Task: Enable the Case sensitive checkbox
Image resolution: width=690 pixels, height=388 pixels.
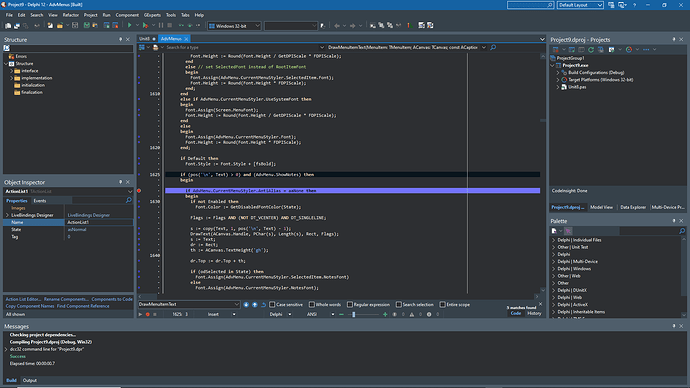Action: (272, 304)
